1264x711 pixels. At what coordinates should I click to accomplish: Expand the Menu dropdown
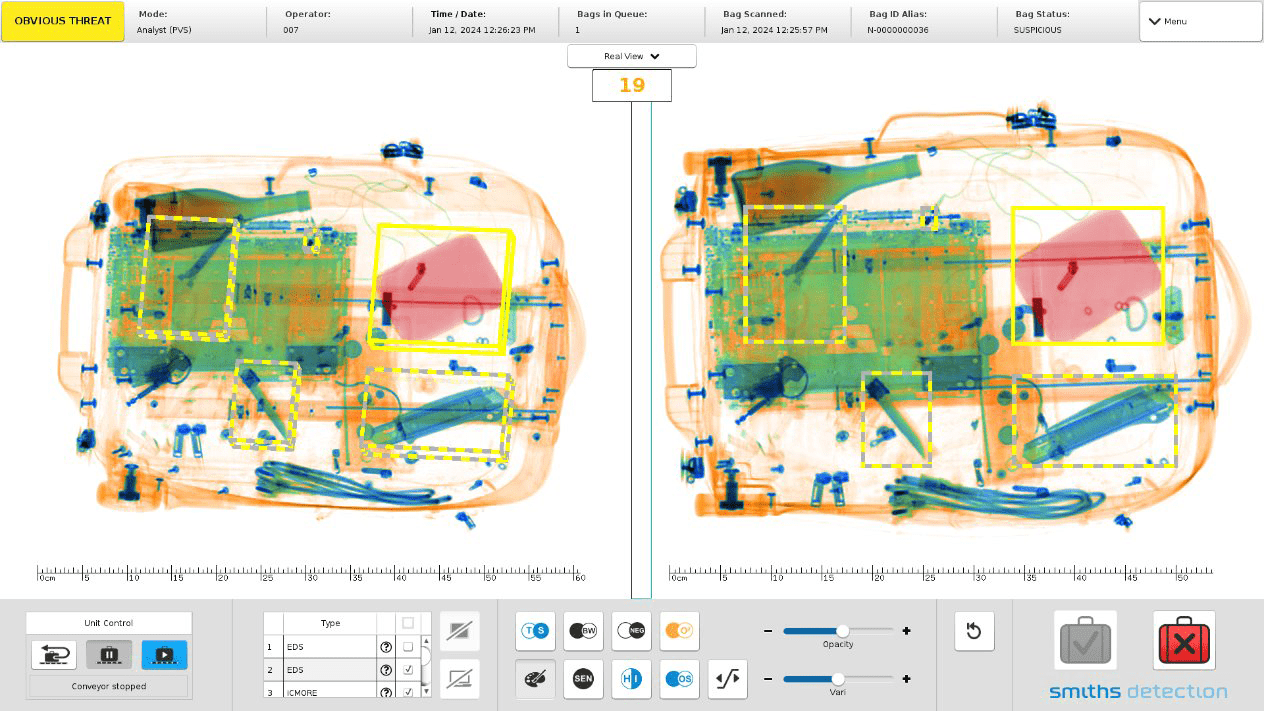click(1200, 21)
